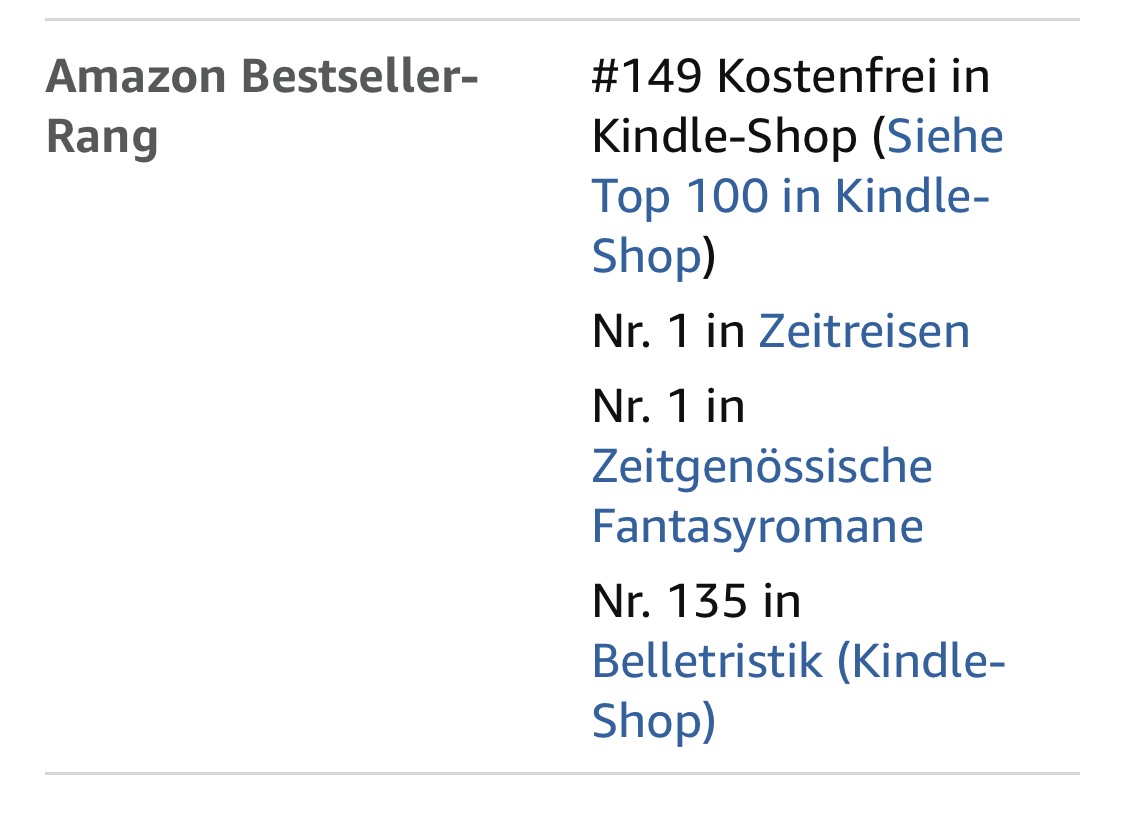
Task: Click the #149 rank number
Action: [x=648, y=76]
